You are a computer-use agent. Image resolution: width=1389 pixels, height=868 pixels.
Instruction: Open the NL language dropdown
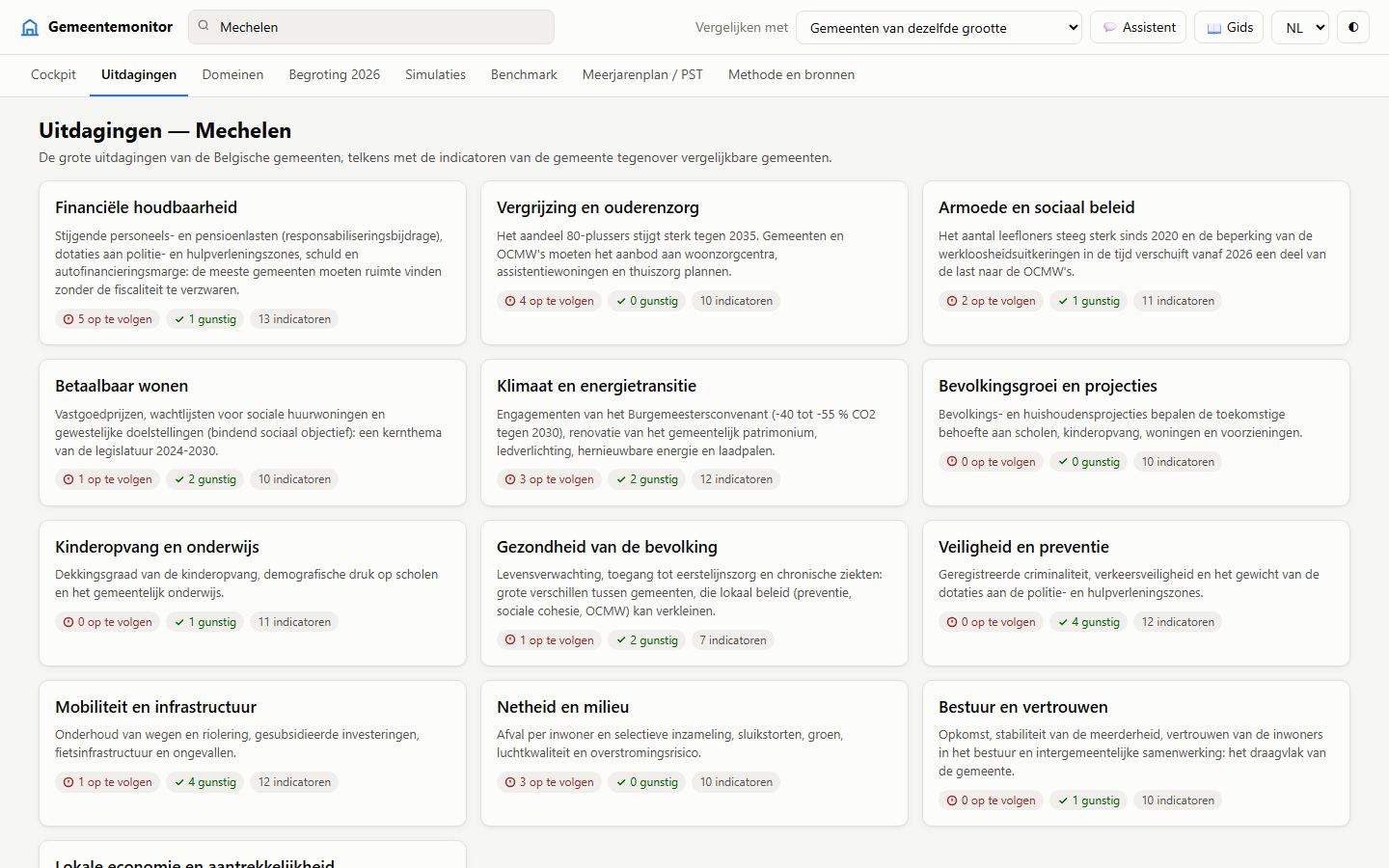(x=1300, y=27)
